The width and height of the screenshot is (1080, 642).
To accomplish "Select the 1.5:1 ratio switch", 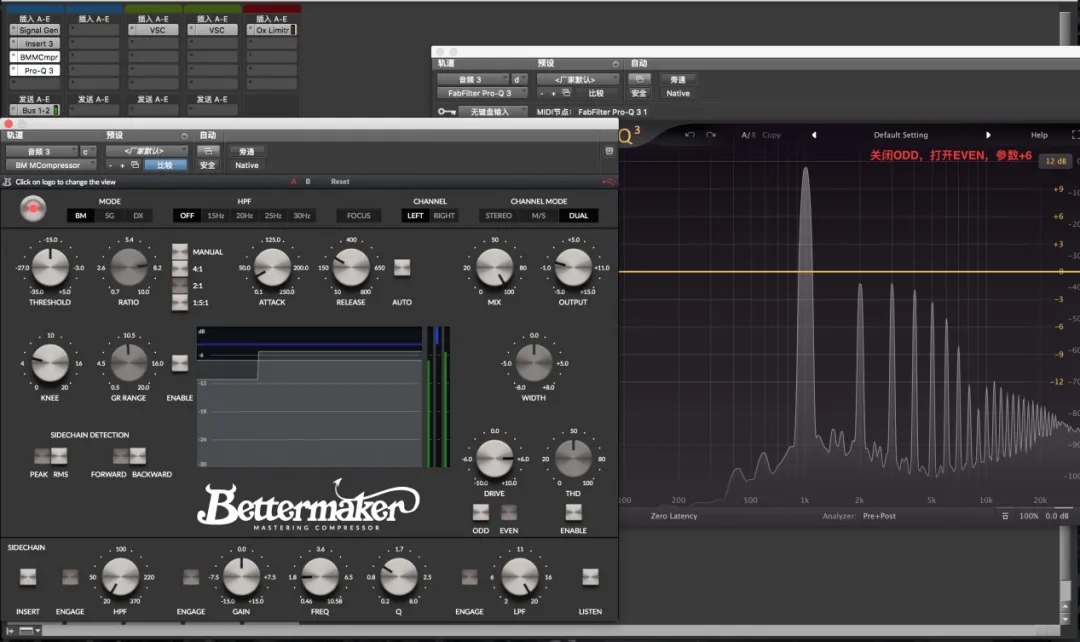I will click(180, 302).
